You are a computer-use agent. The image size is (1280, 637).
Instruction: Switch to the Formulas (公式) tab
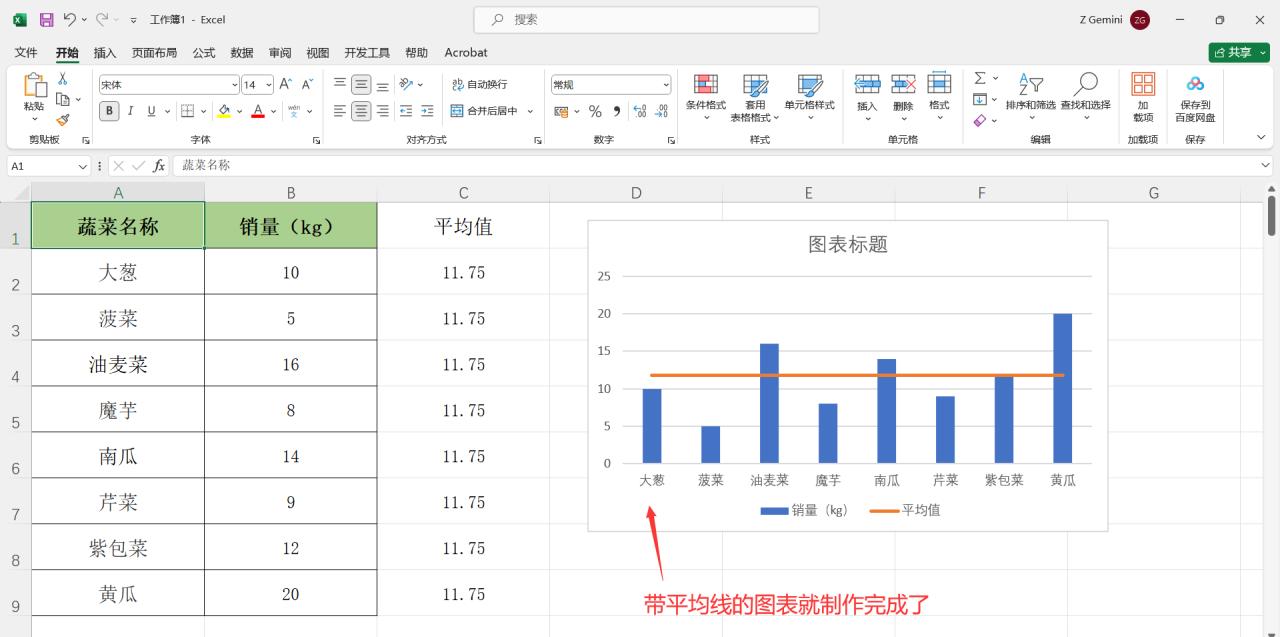point(204,52)
